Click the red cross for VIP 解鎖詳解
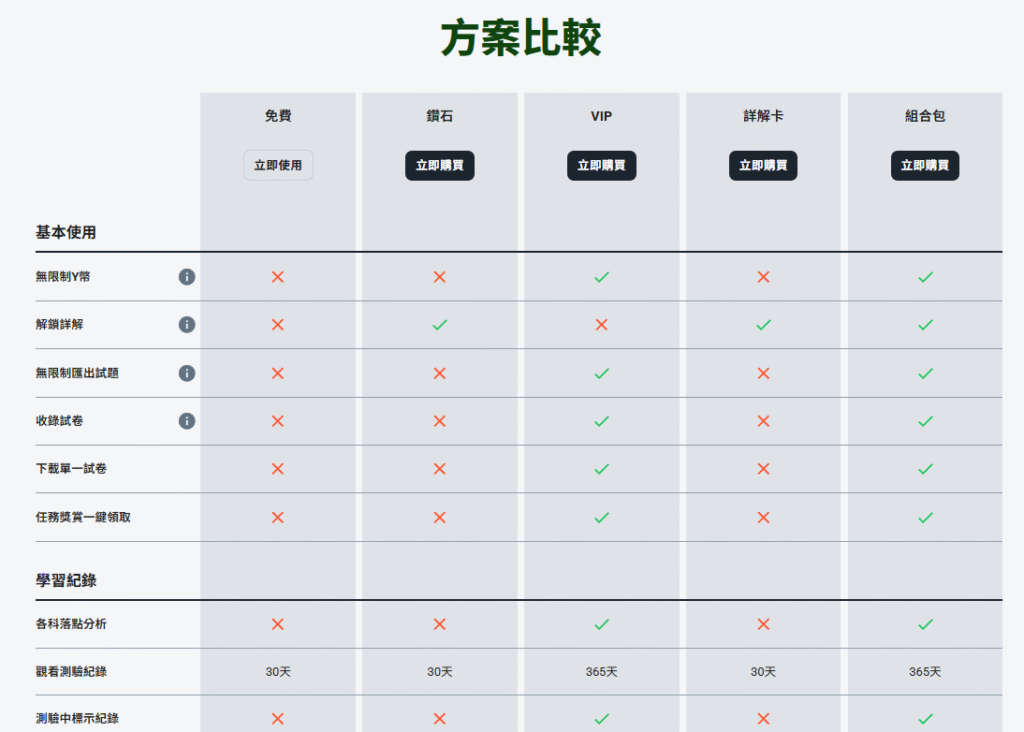 pyautogui.click(x=601, y=325)
